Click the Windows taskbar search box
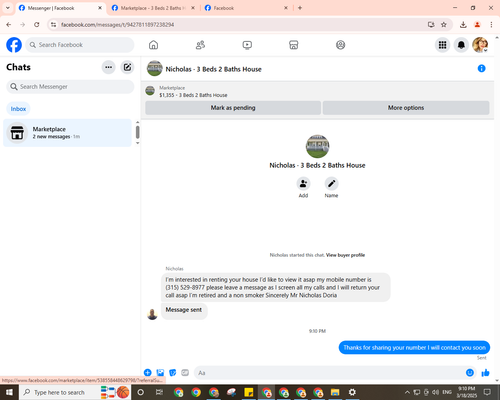The width and height of the screenshot is (500, 400). click(x=75, y=392)
